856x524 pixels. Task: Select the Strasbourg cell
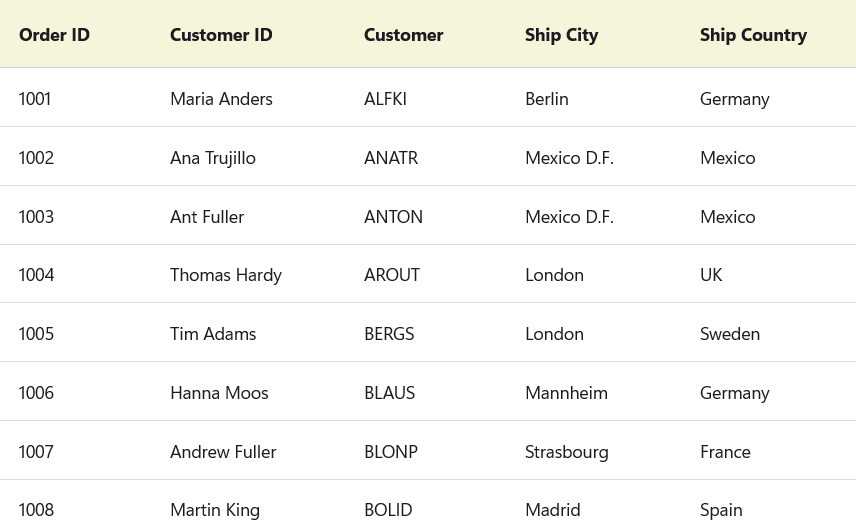pos(566,451)
